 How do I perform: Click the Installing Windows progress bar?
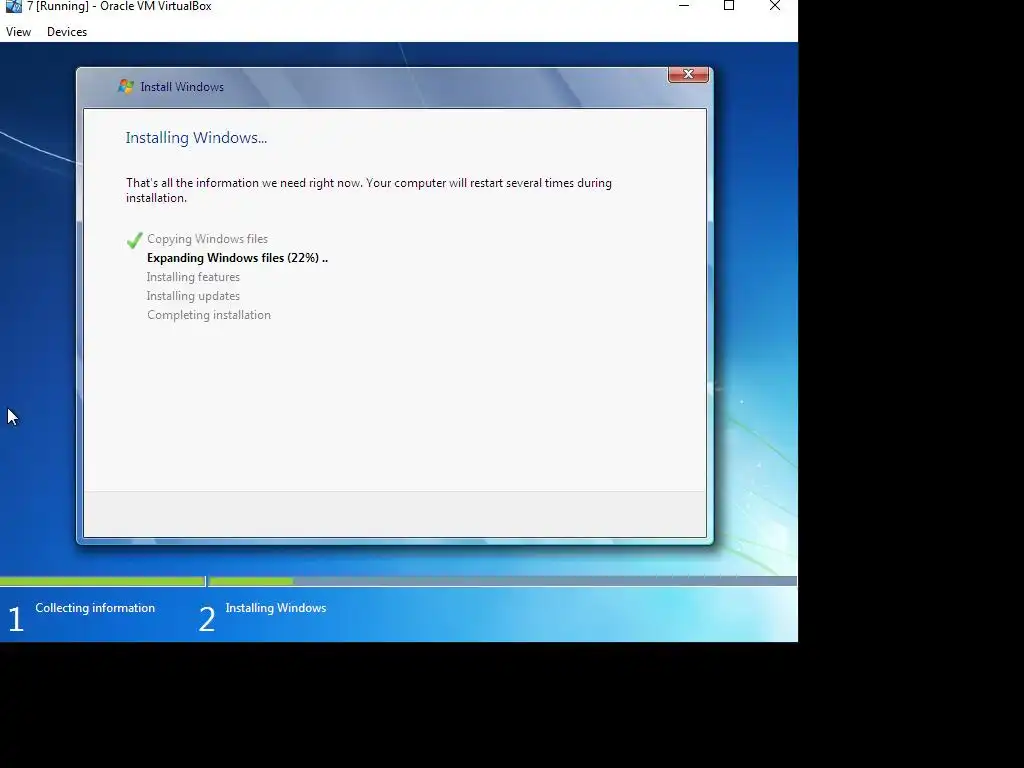(503, 581)
